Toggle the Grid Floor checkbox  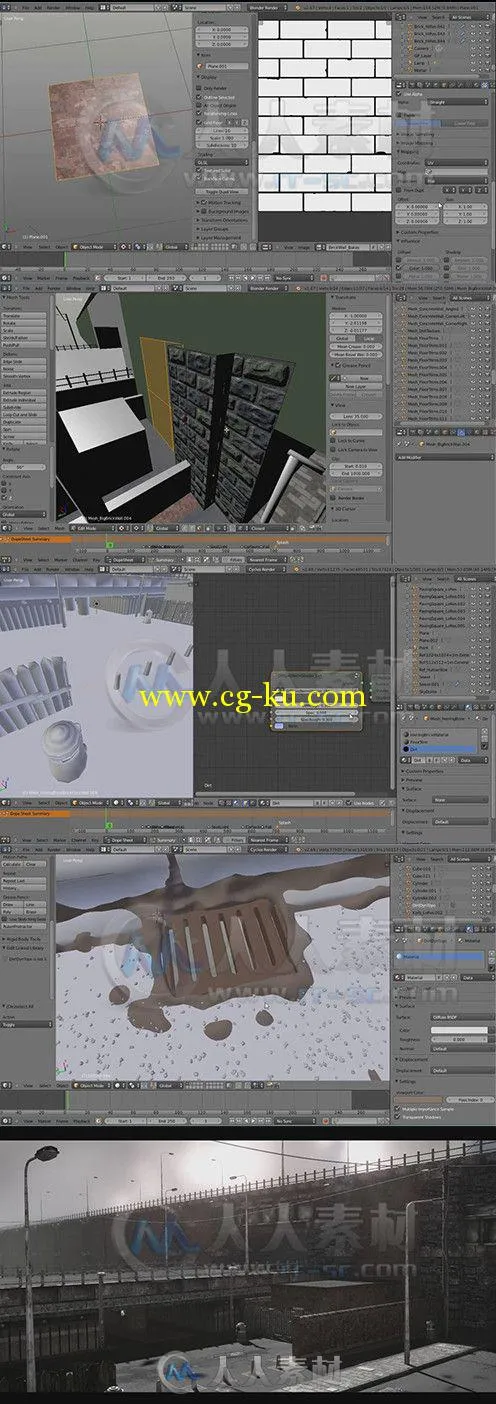point(199,122)
